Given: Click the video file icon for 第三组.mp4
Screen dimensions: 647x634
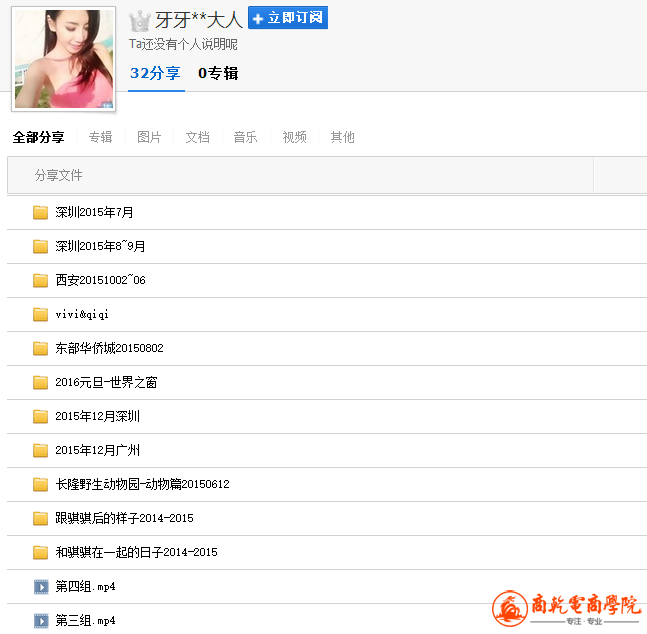Looking at the screenshot, I should [x=40, y=620].
